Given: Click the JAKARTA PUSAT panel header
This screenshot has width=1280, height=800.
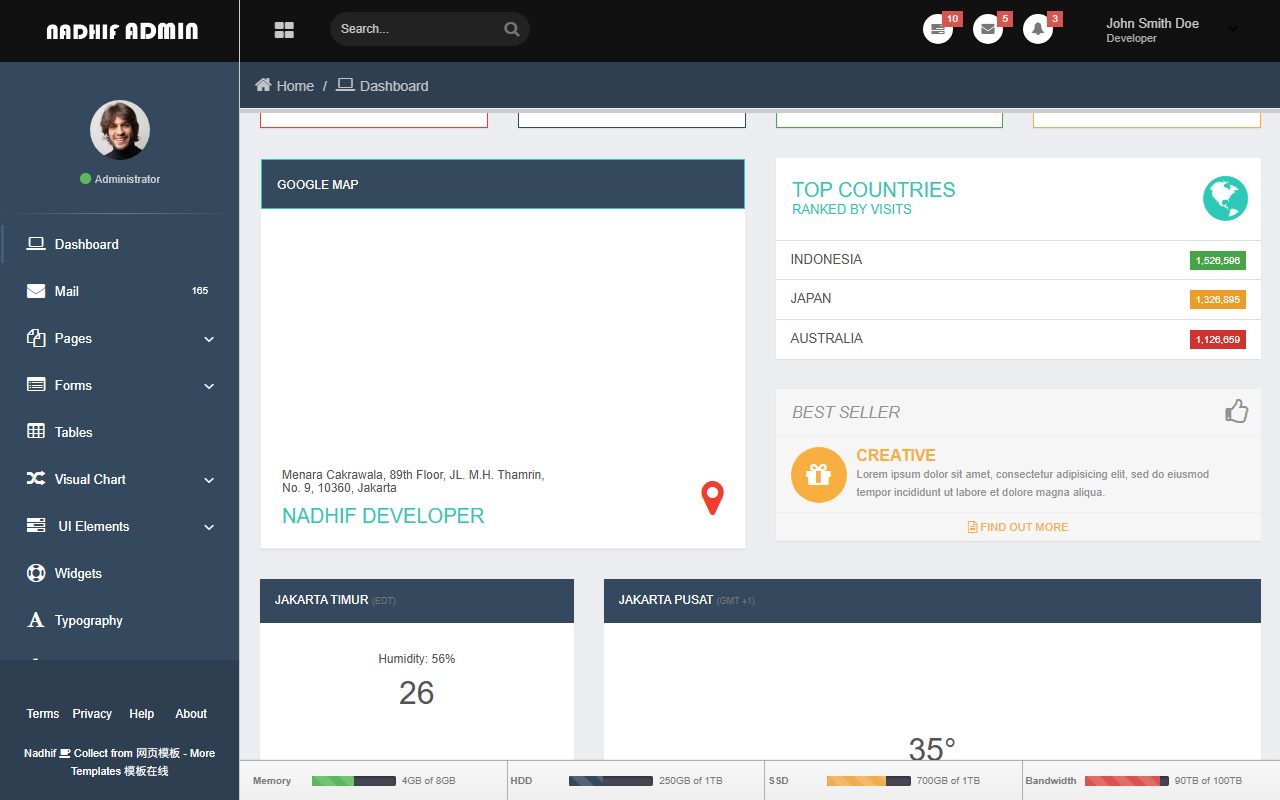Looking at the screenshot, I should (x=932, y=600).
